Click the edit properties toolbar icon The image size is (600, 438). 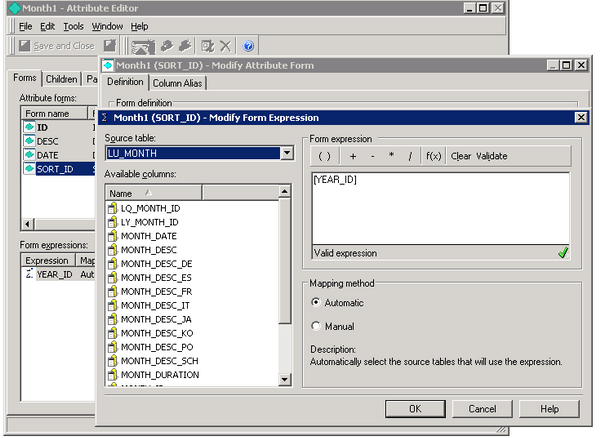click(x=208, y=46)
